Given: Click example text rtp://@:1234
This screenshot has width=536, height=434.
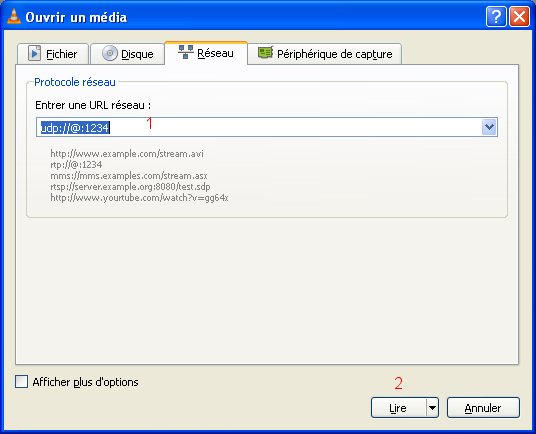Looking at the screenshot, I should (76, 165).
